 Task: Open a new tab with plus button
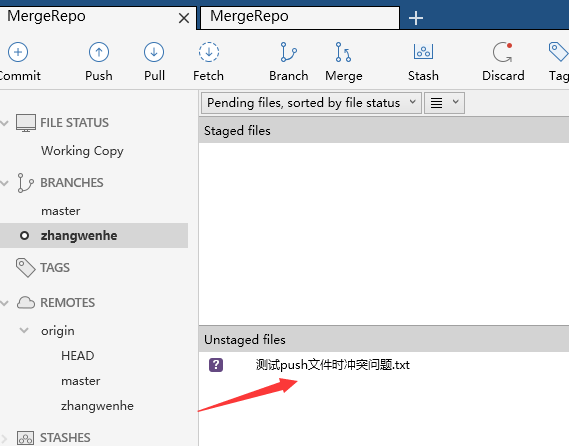tap(416, 18)
